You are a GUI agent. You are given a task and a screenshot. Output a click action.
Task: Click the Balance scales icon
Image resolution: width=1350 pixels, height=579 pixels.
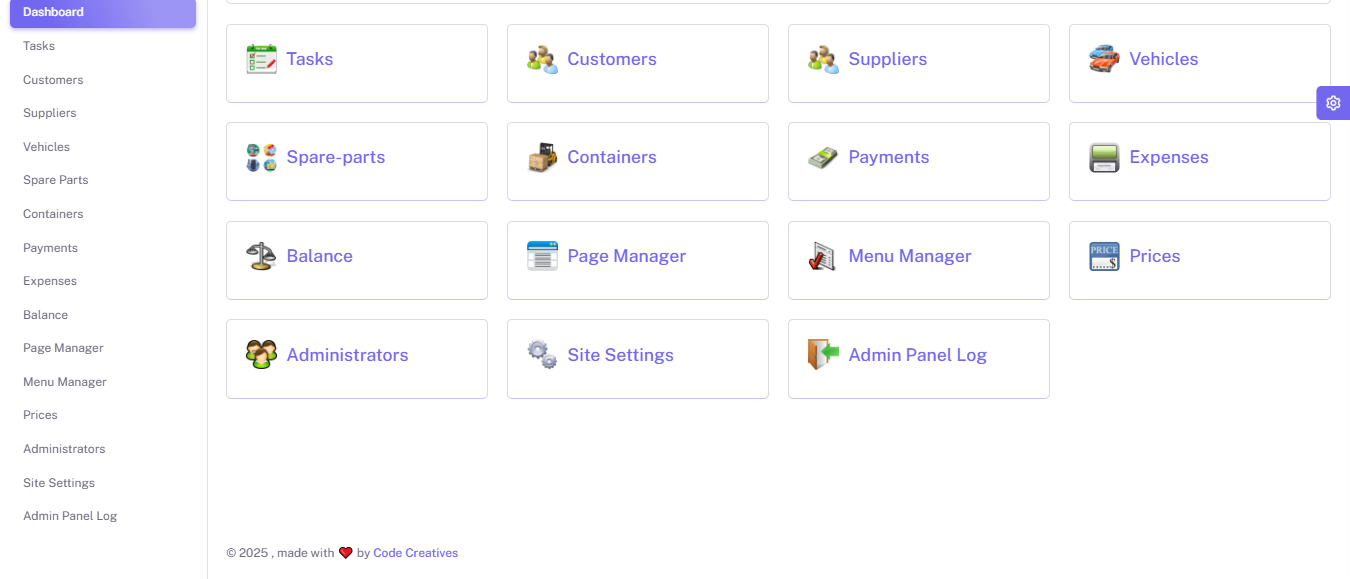[261, 256]
